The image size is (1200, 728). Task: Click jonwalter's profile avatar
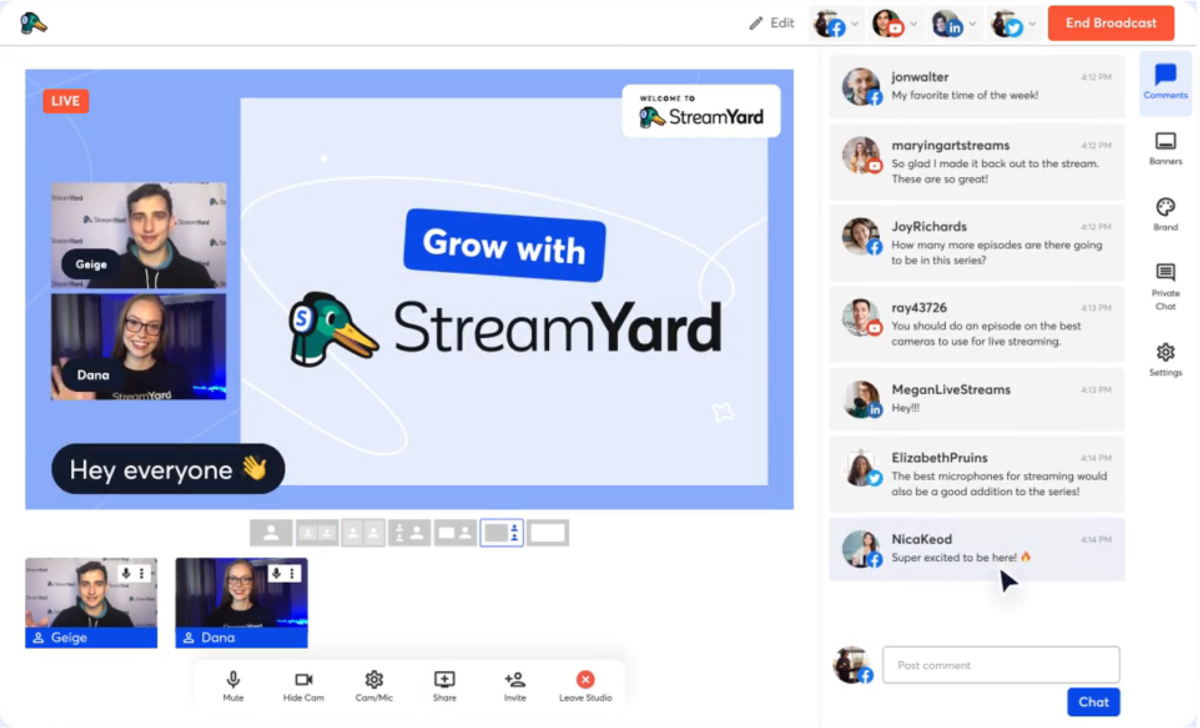pyautogui.click(x=861, y=86)
